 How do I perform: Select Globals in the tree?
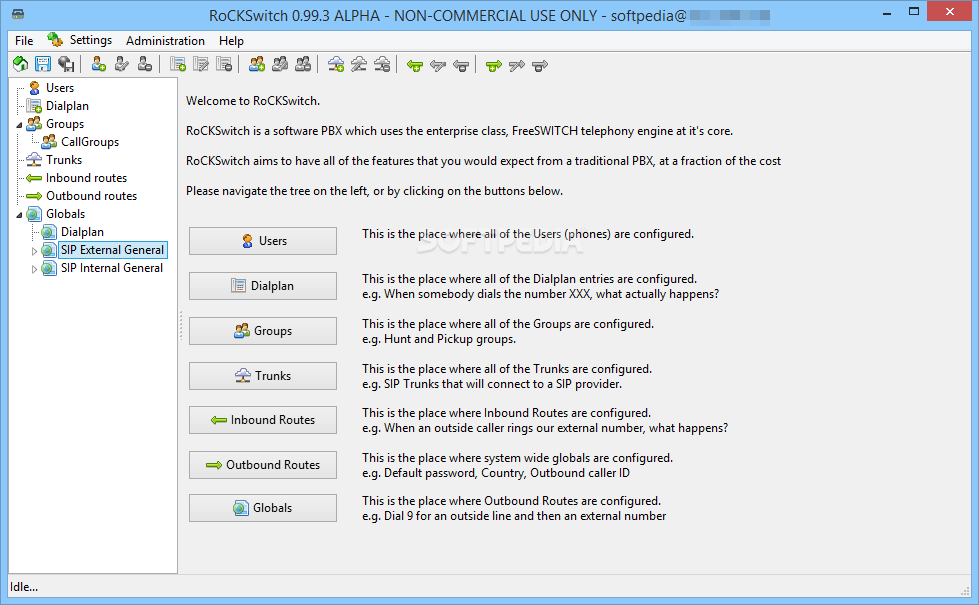click(x=66, y=214)
